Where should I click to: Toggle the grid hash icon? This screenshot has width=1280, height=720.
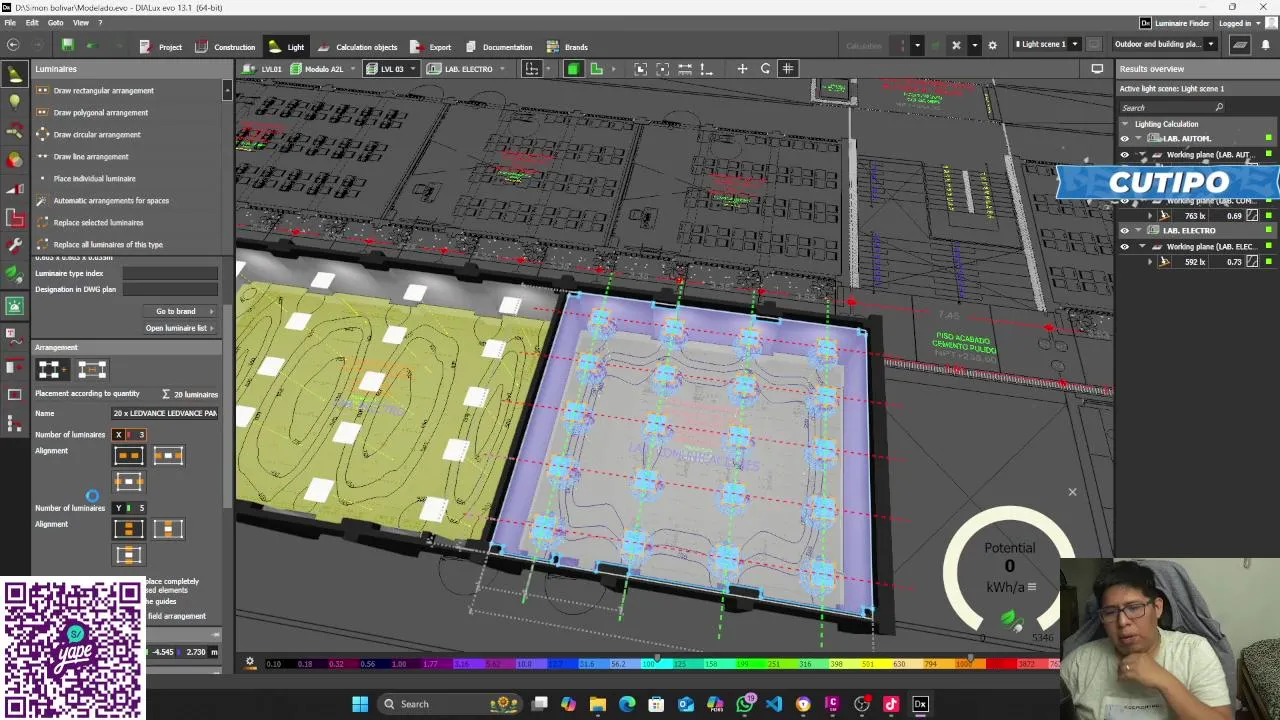click(x=788, y=69)
